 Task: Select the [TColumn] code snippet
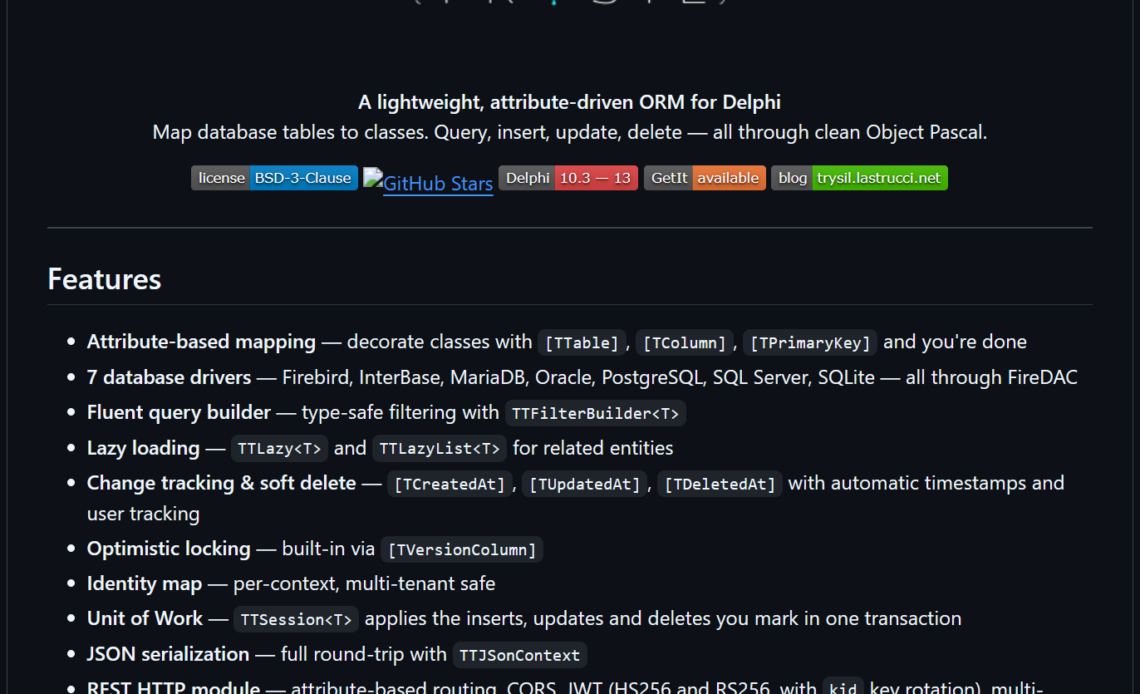(x=684, y=342)
